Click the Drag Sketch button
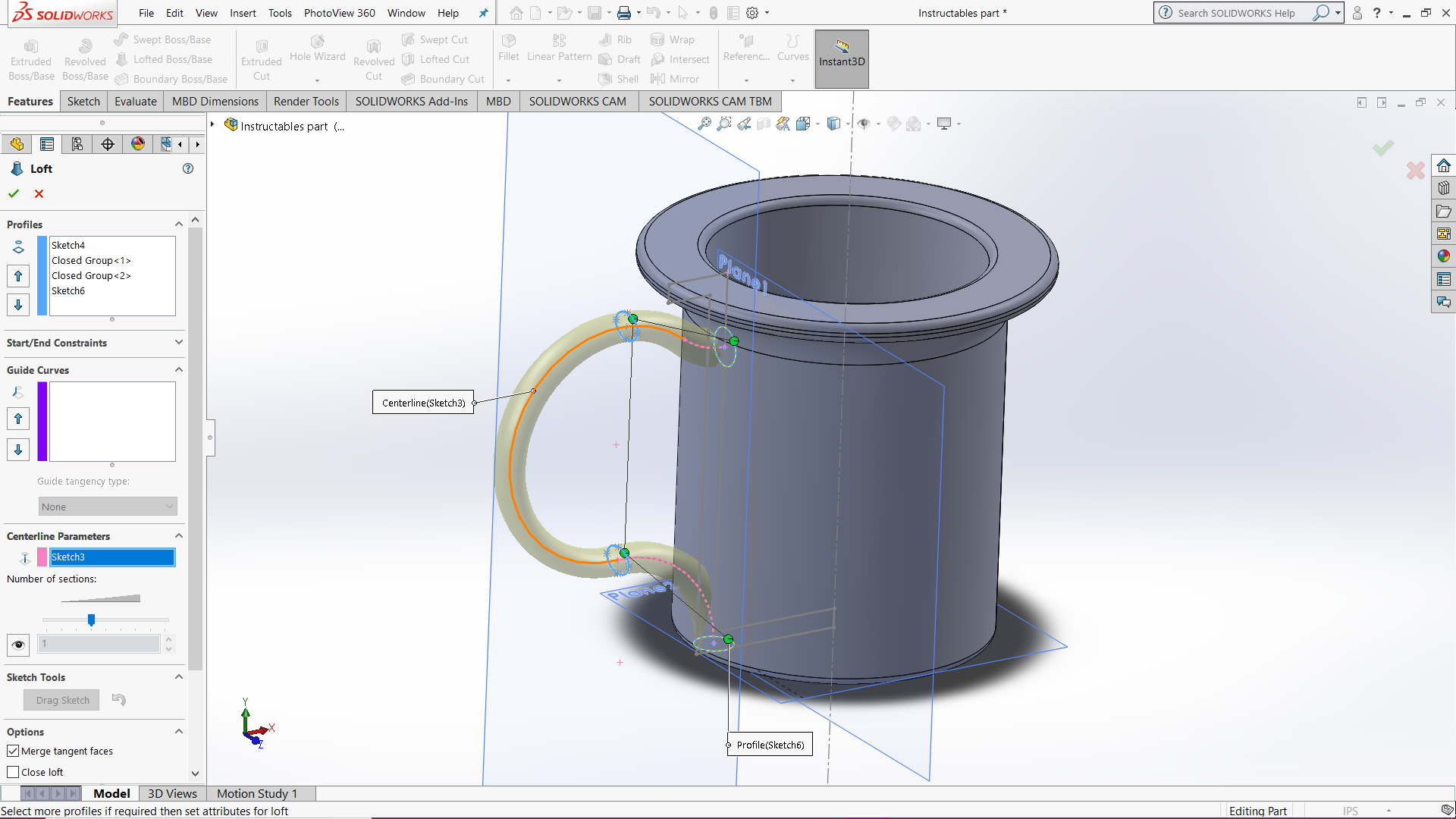Viewport: 1456px width, 819px height. pos(61,699)
